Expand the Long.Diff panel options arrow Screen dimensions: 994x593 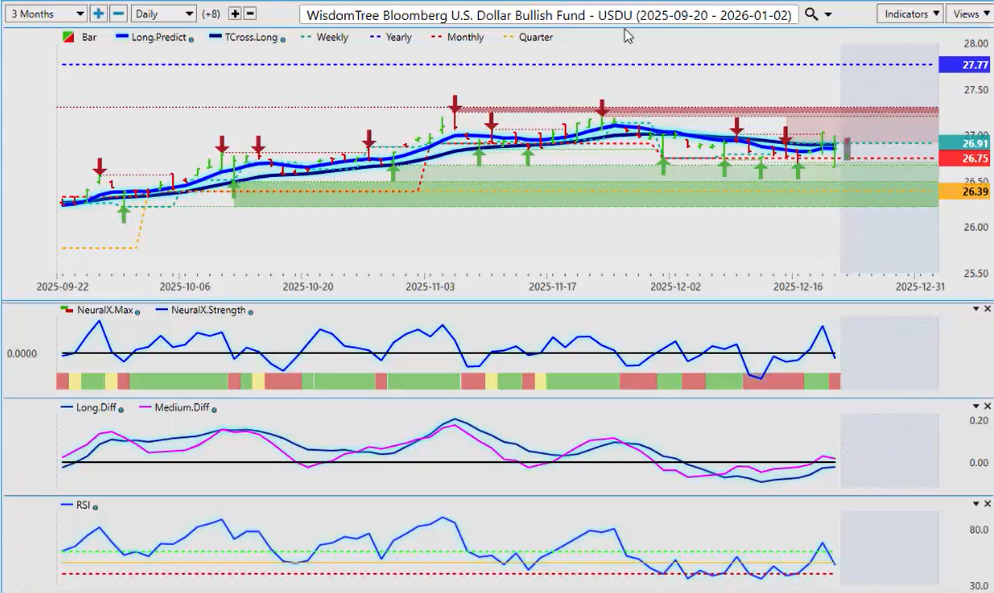975,407
